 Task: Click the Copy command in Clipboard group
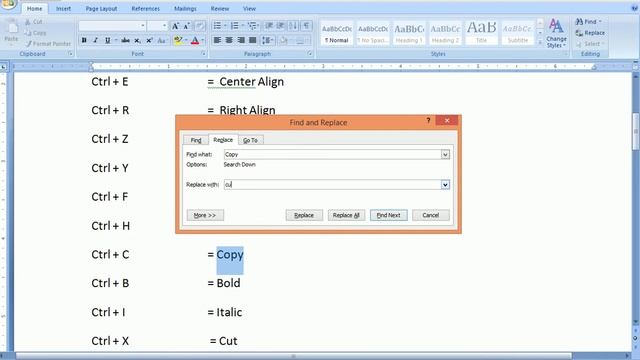(x=36, y=33)
